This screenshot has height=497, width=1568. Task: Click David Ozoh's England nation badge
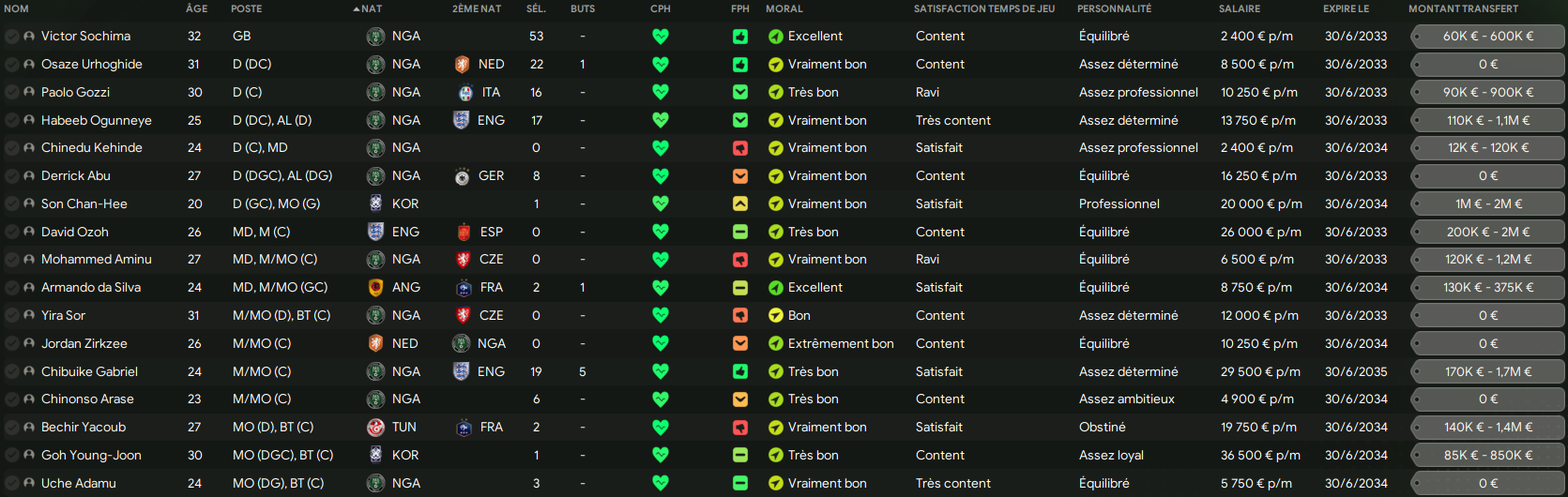click(375, 232)
